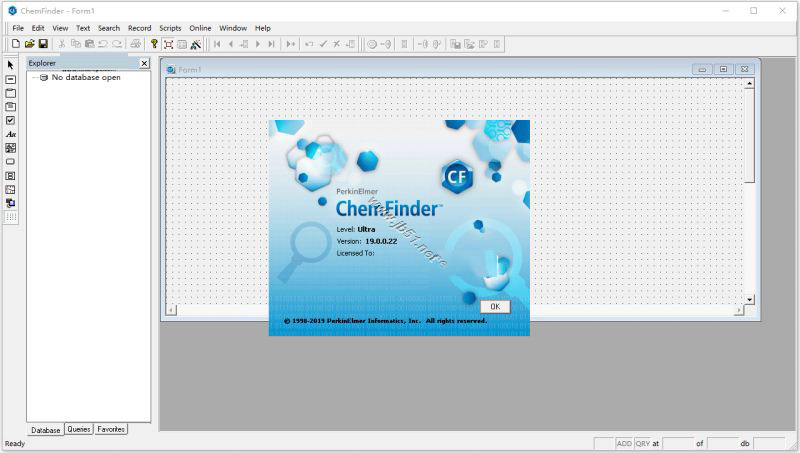Maximize the Form1 child window
This screenshot has width=800, height=453.
pos(723,69)
